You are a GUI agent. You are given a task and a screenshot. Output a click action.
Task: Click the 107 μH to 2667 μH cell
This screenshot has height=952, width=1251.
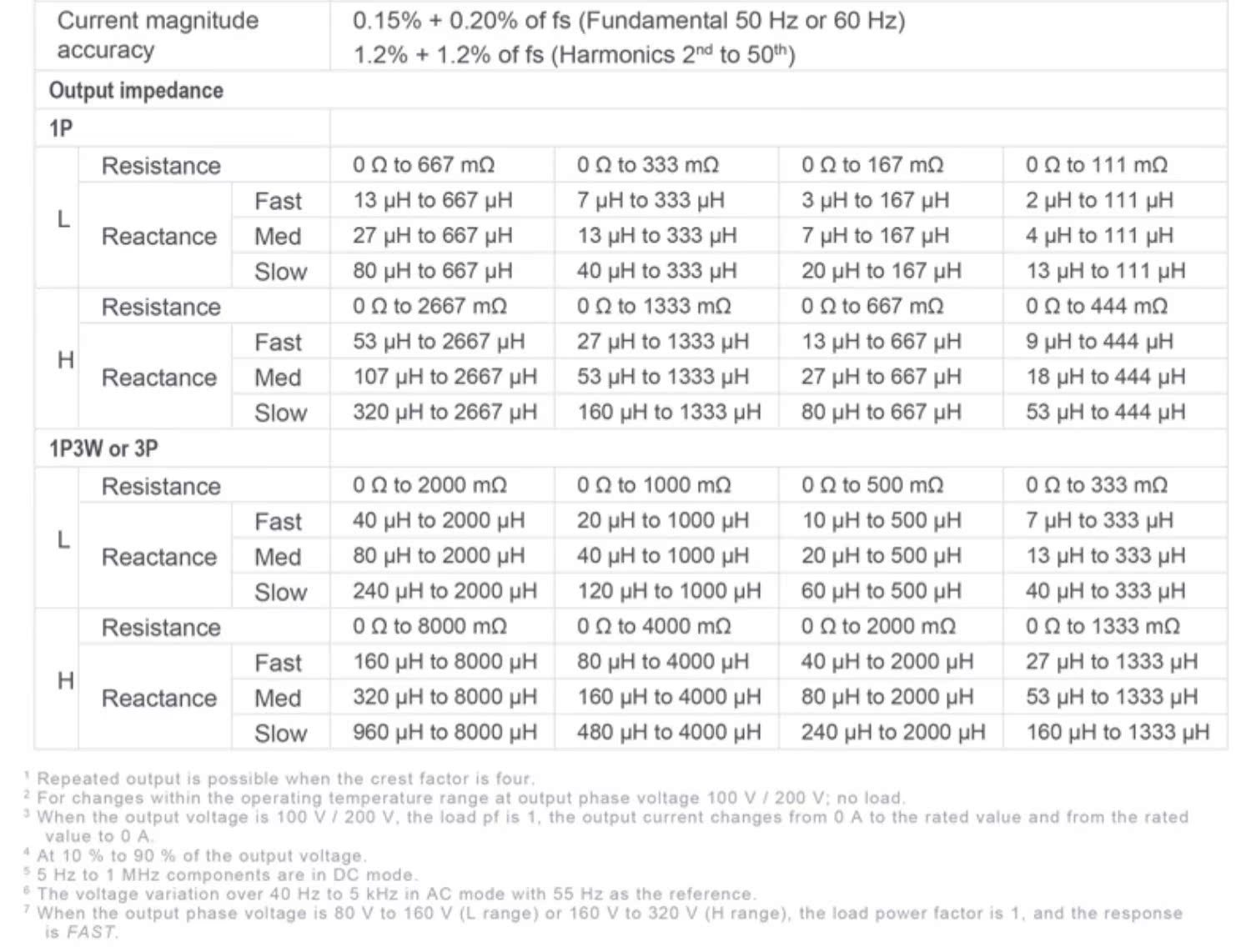pyautogui.click(x=445, y=377)
